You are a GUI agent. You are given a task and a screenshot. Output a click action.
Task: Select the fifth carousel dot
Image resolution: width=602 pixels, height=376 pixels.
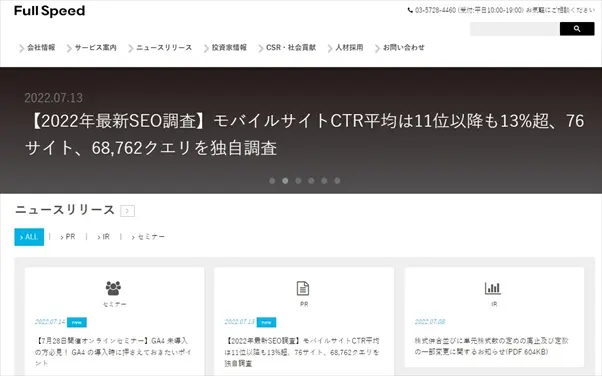click(324, 181)
